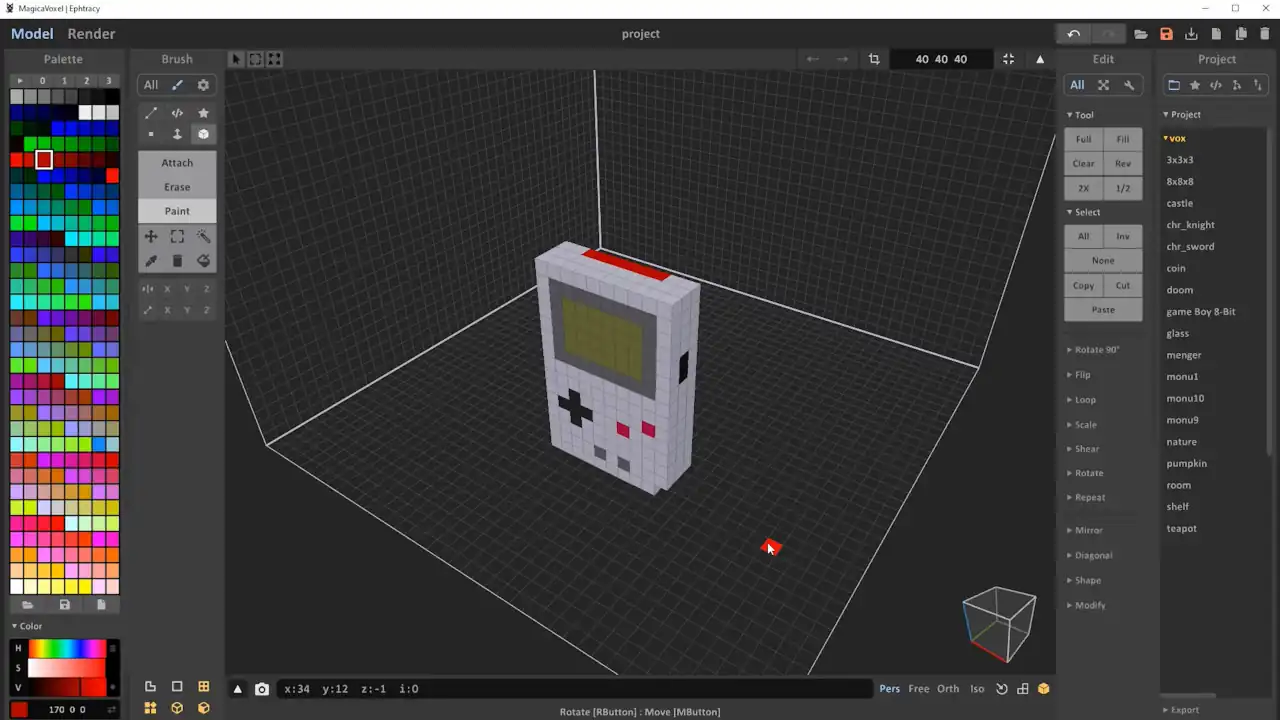Viewport: 1280px width, 720px height.
Task: Save the project with orange disk icon
Action: (x=1166, y=34)
